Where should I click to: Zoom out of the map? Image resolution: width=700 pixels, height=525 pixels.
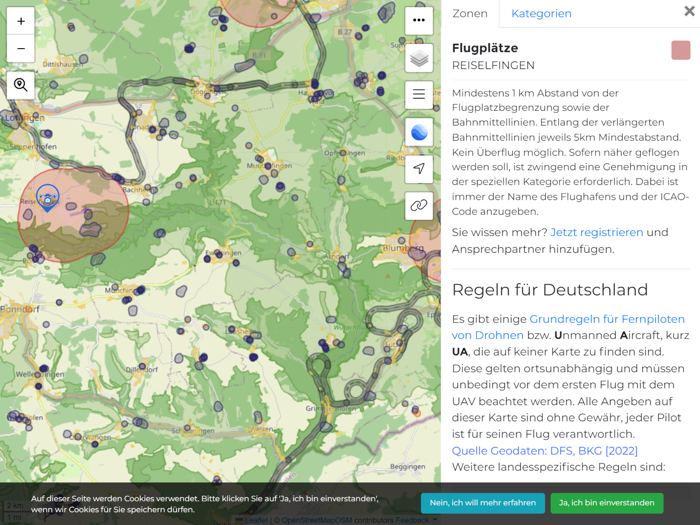click(21, 48)
